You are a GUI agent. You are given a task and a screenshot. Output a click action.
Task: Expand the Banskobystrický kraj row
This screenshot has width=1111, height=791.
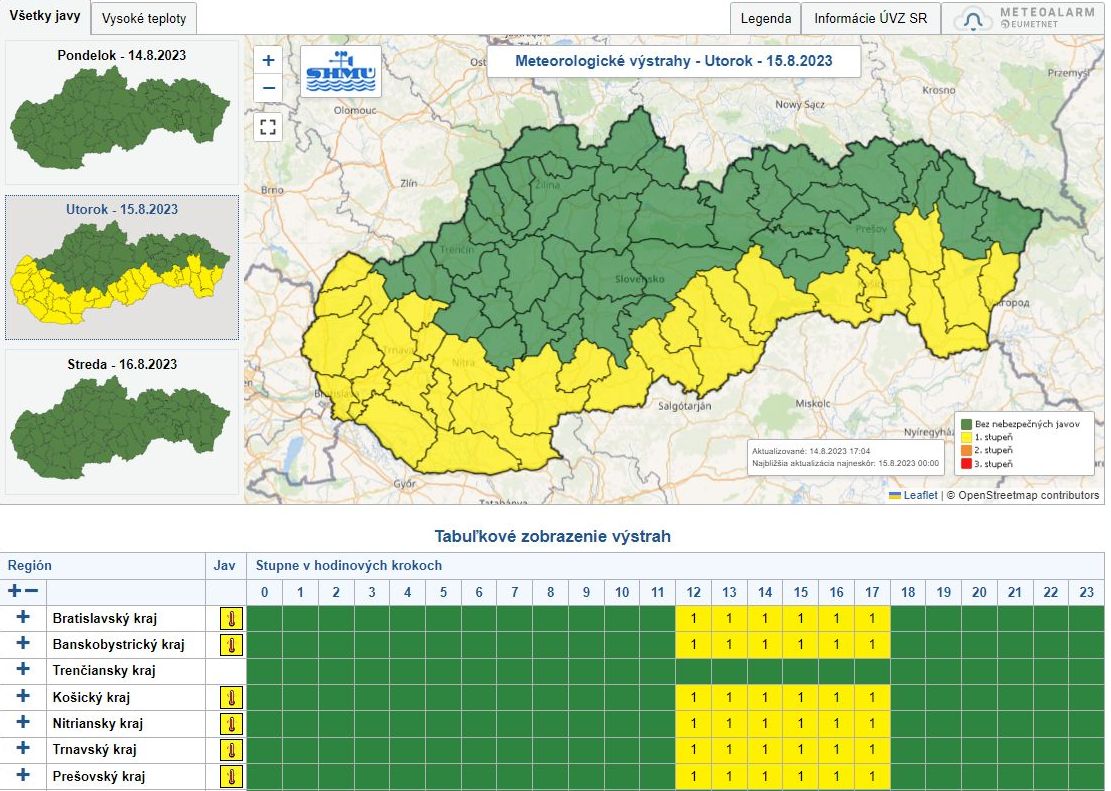[x=23, y=644]
